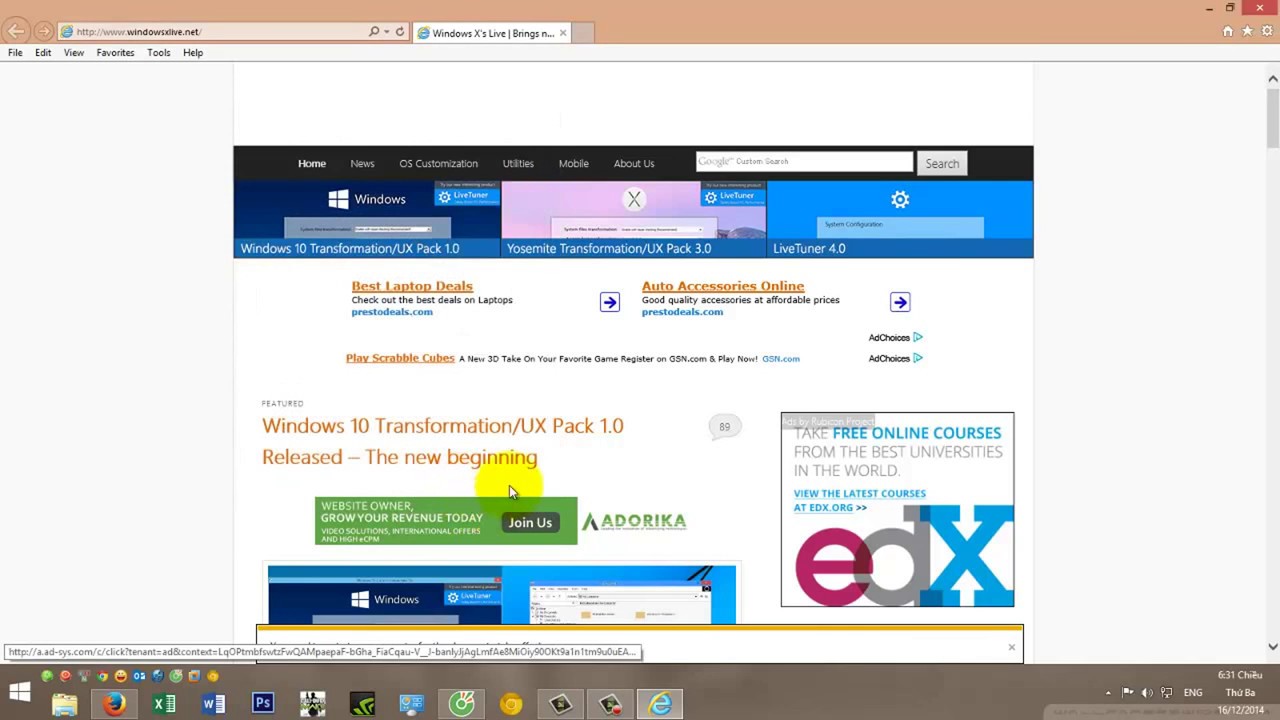This screenshot has width=1280, height=720.
Task: Refresh the page with the reload icon
Action: coord(400,32)
